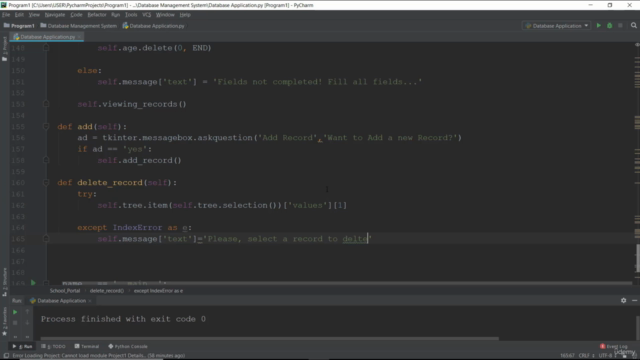Change CRLF line separator in status bar
Screen dimensions: 640x360
point(586,356)
